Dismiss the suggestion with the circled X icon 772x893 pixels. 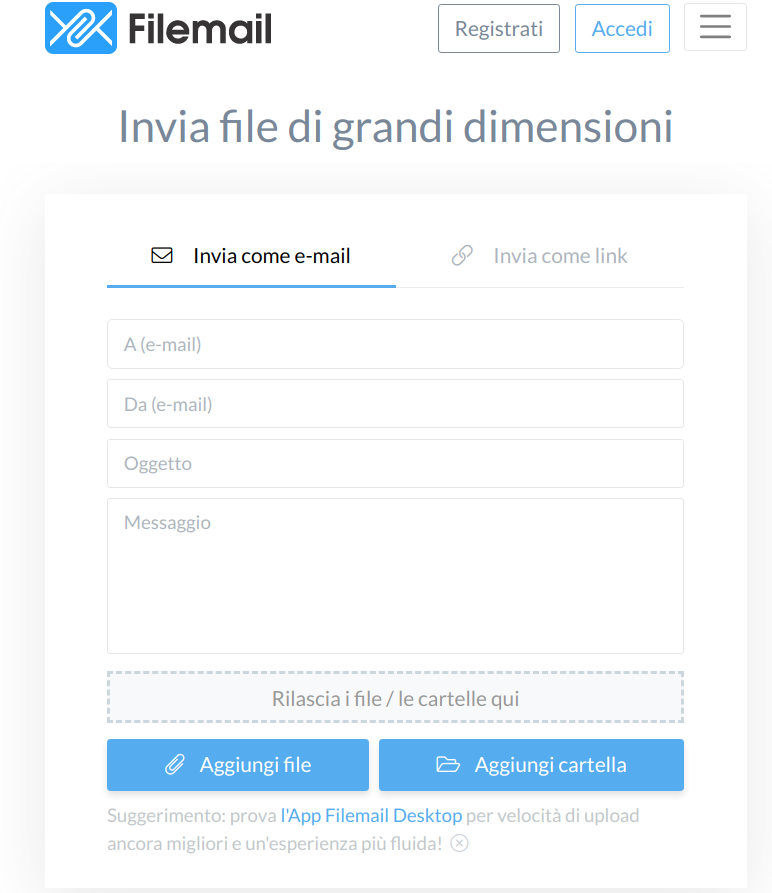[459, 843]
